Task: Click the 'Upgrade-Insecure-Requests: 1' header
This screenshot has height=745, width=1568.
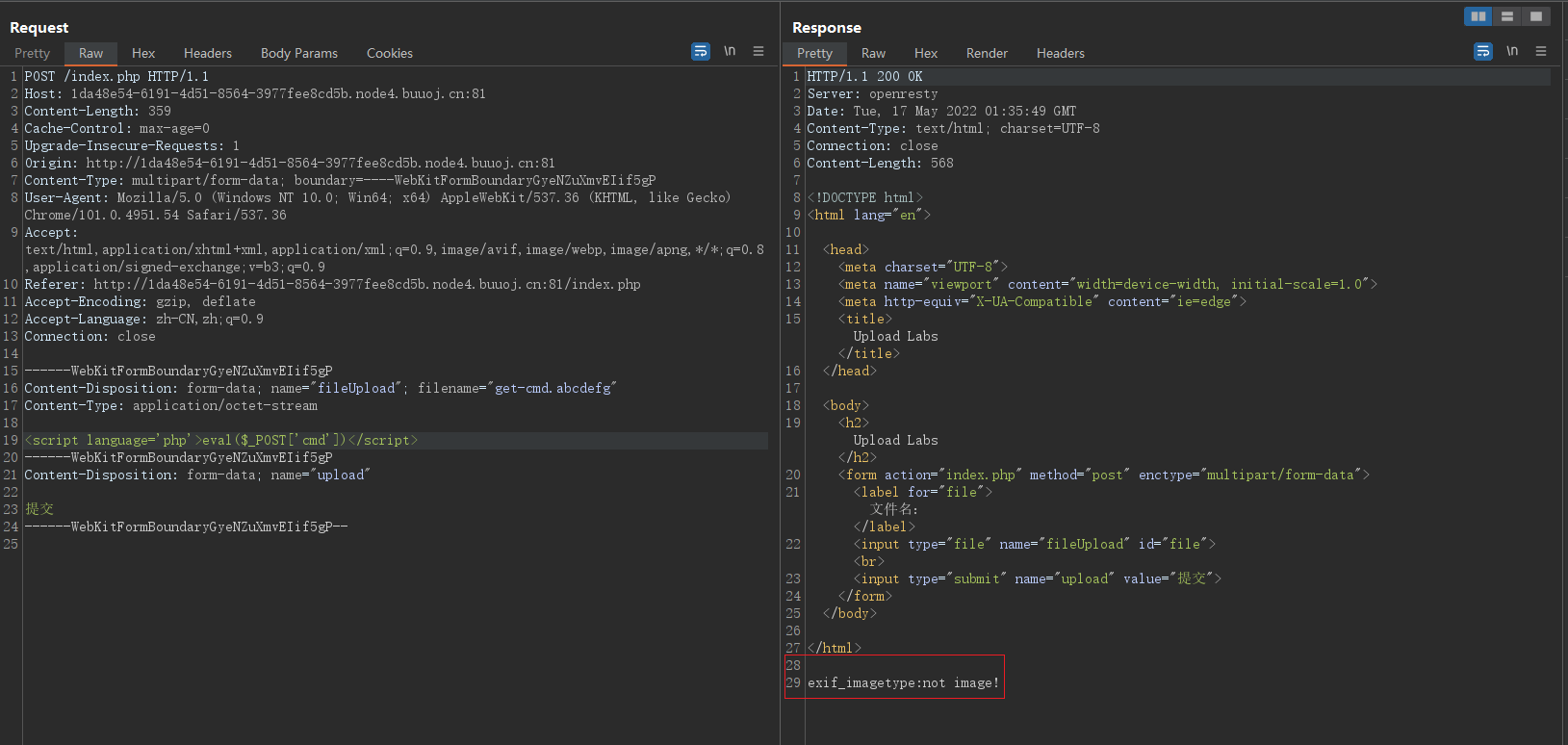Action: click(132, 145)
